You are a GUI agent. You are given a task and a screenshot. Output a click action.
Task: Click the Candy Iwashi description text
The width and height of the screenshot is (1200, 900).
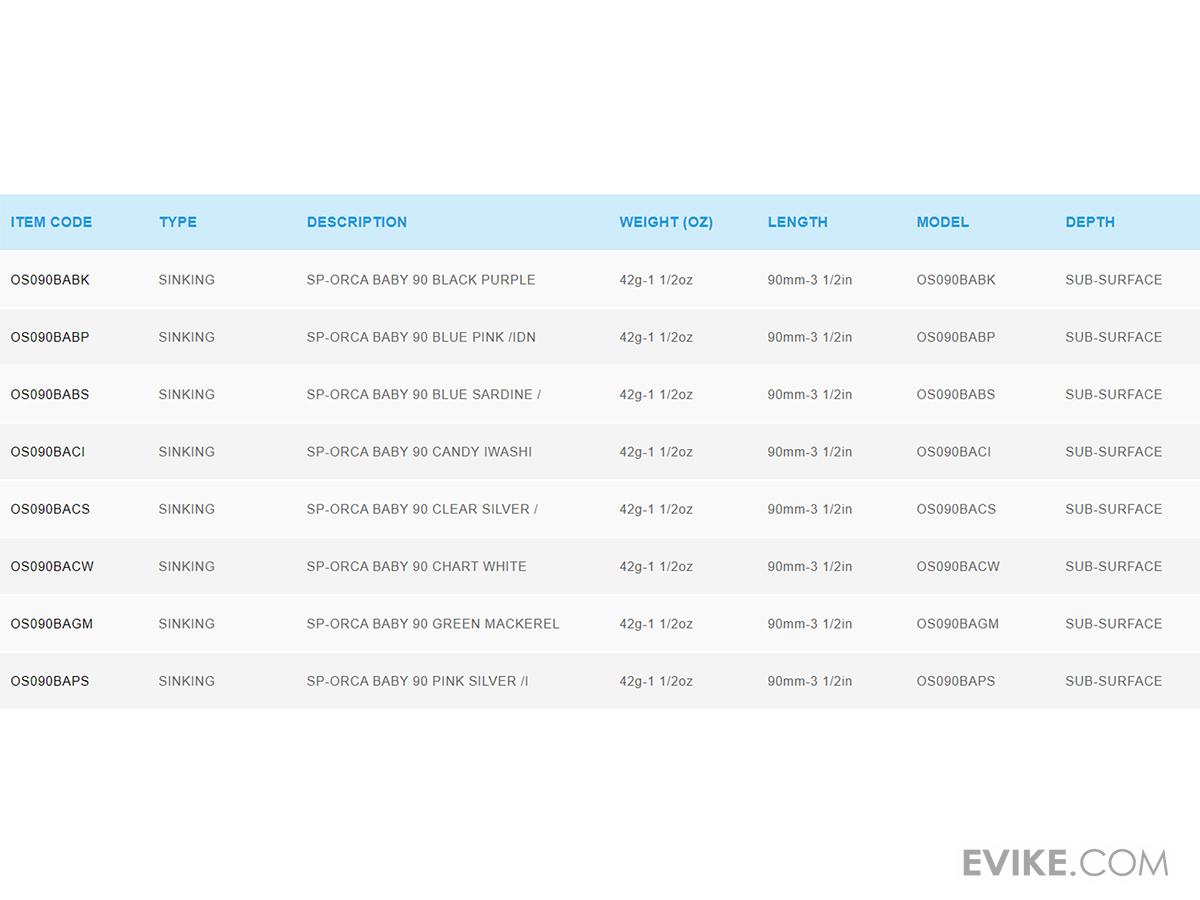coord(419,452)
